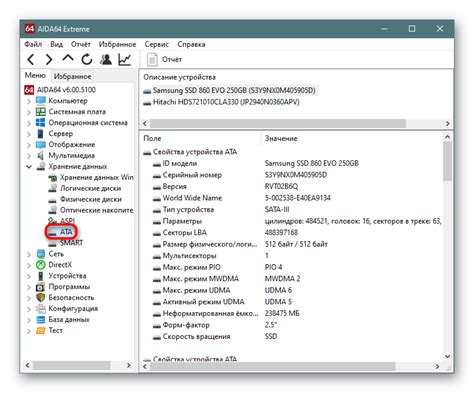474x393 pixels.
Task: Select the База данных database icon
Action: pyautogui.click(x=41, y=319)
